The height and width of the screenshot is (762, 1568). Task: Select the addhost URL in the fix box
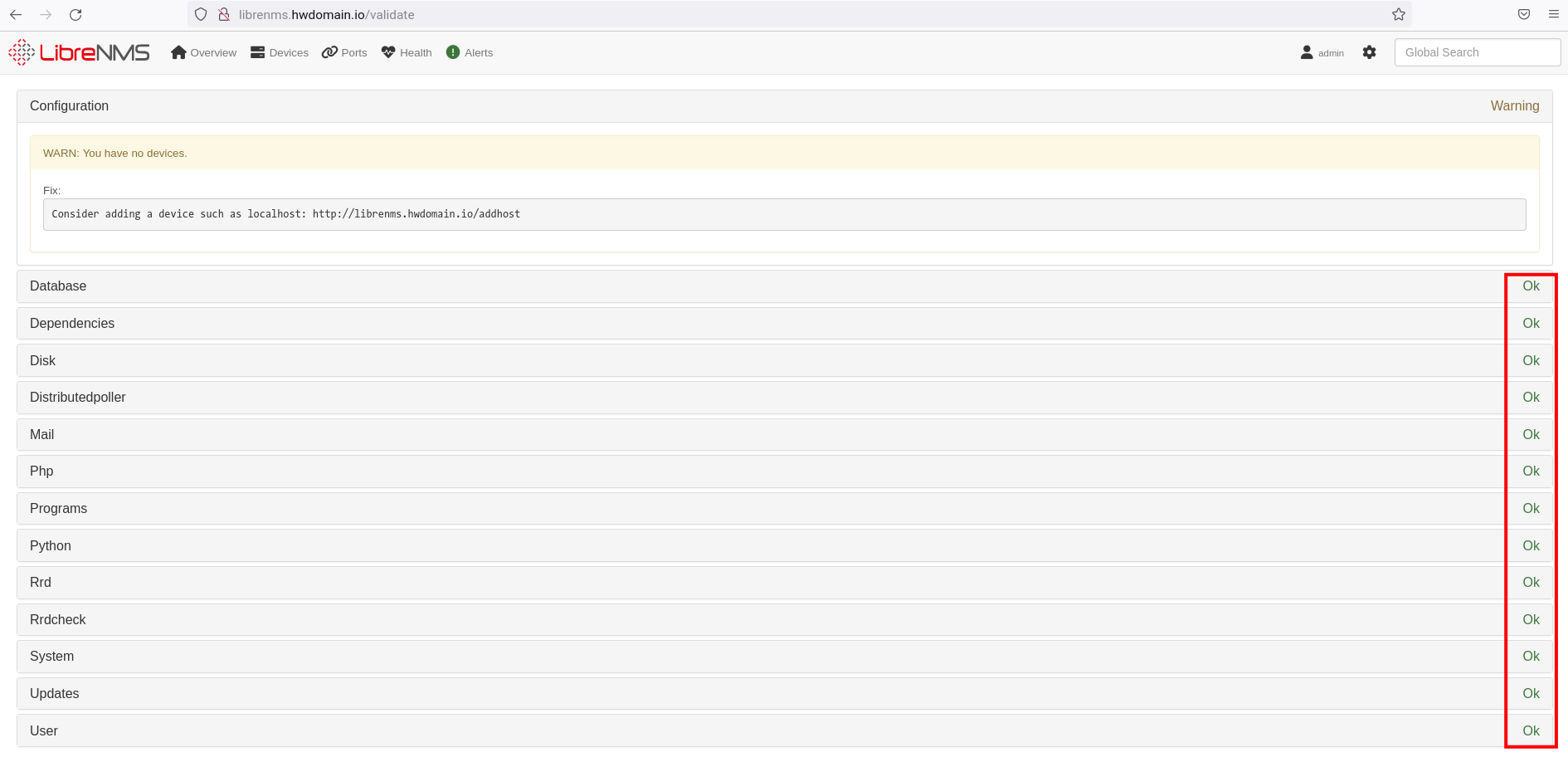point(416,213)
